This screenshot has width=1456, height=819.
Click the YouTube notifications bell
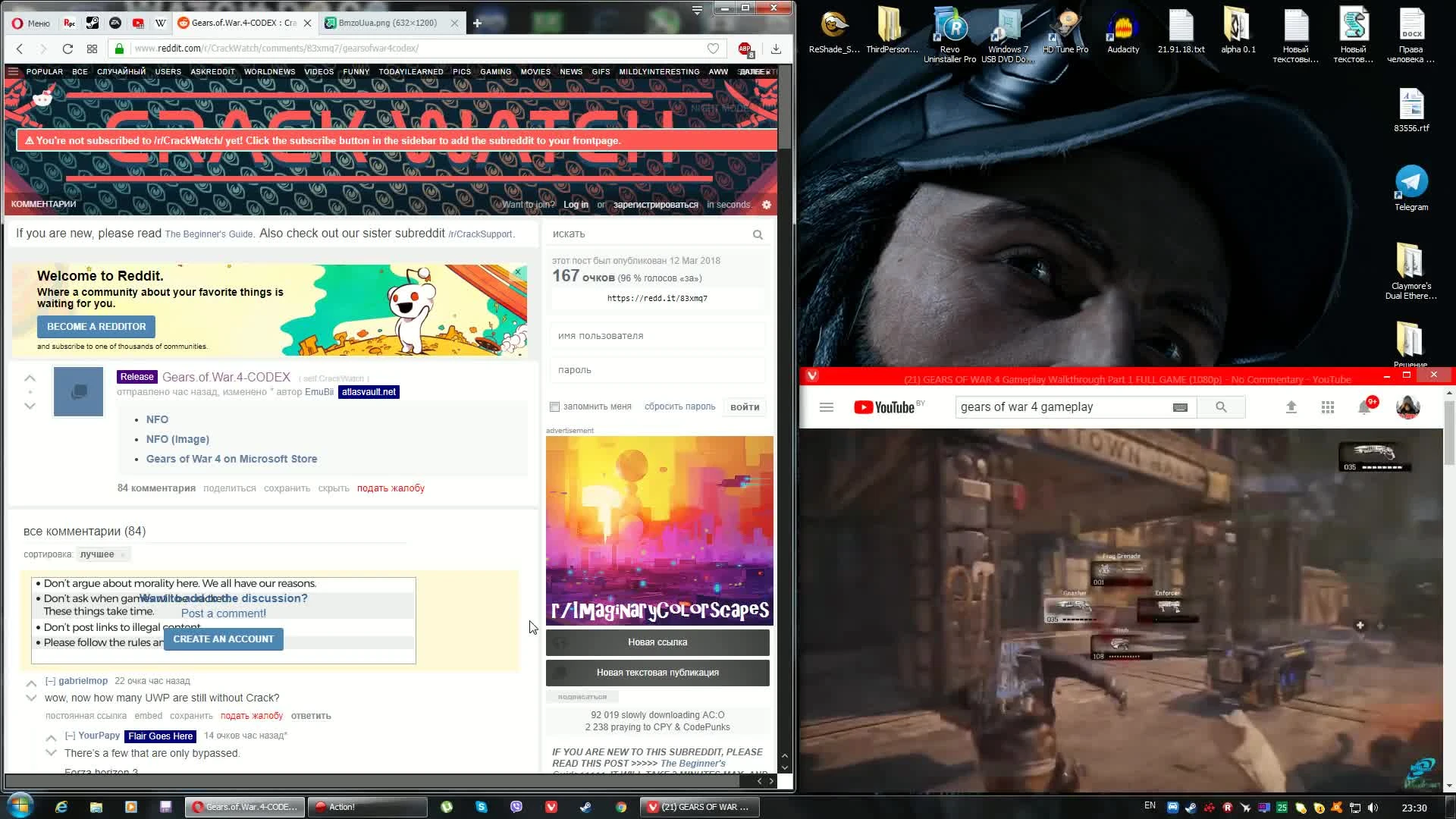pyautogui.click(x=1364, y=407)
